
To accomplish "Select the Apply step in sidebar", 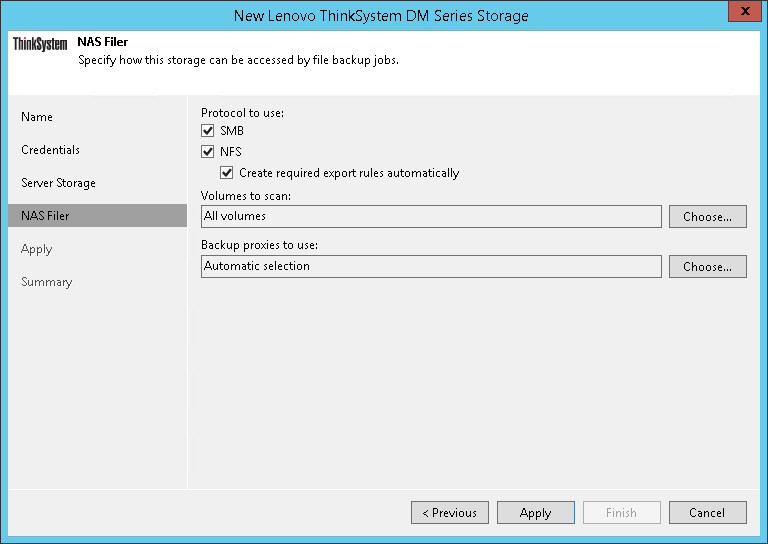I will [37, 249].
